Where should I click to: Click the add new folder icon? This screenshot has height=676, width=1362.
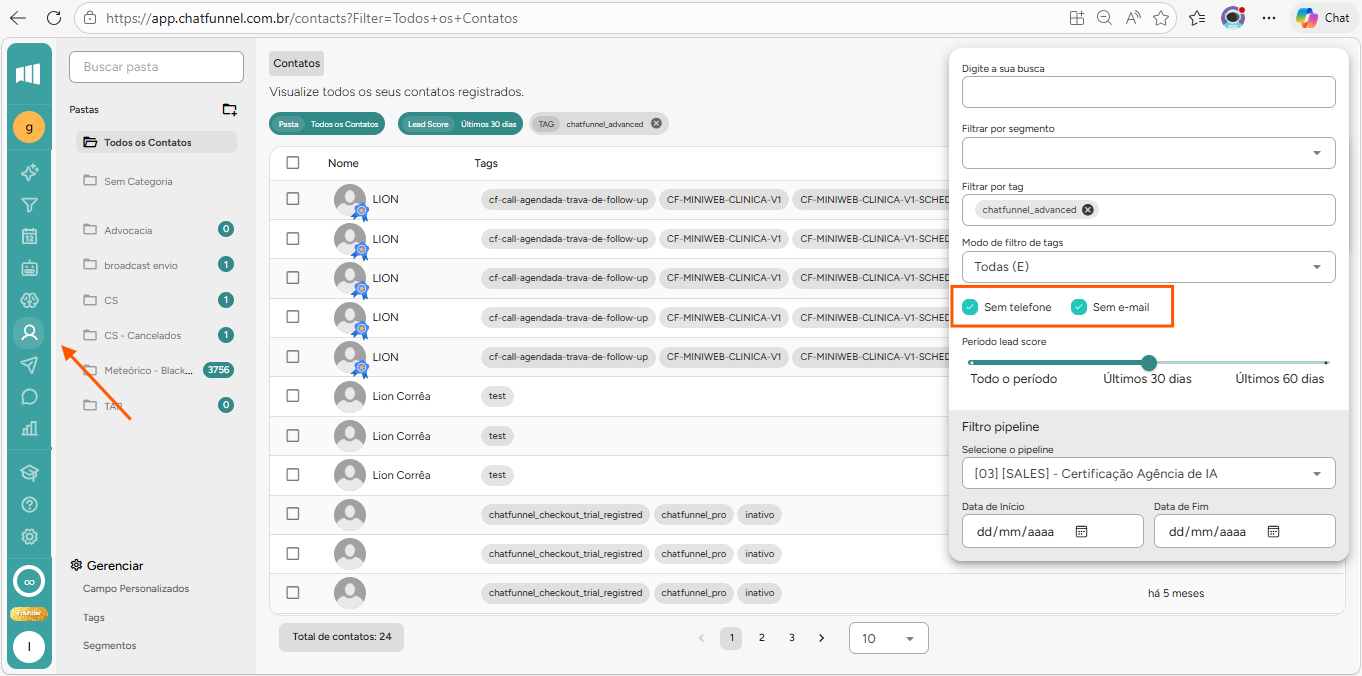pyautogui.click(x=229, y=110)
